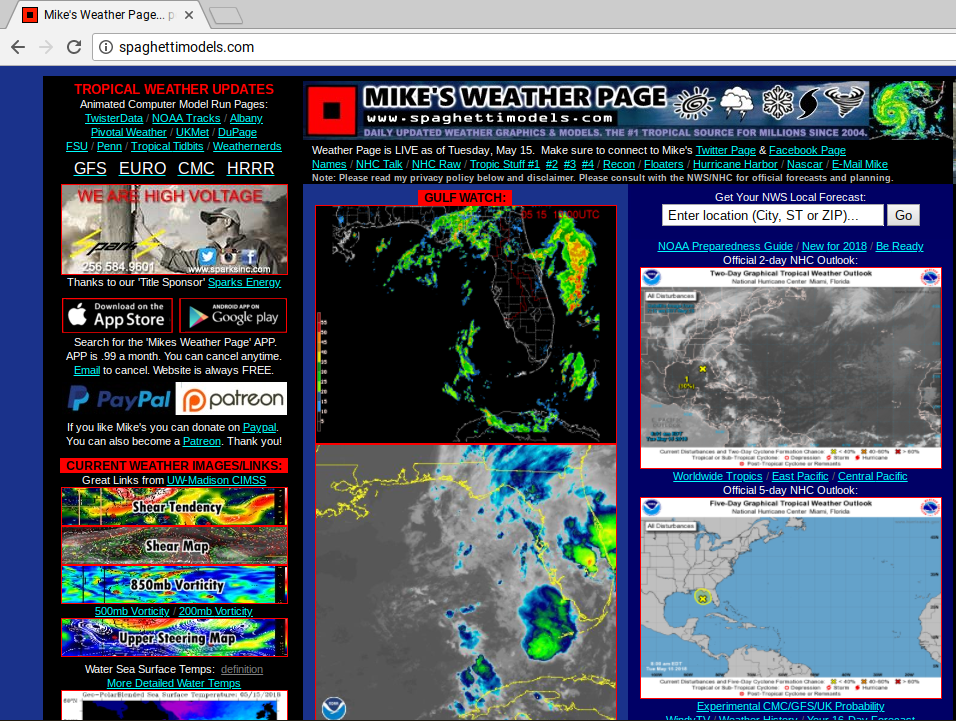Open the Tropic Stuff #1 link
This screenshot has width=956, height=721.
505,164
